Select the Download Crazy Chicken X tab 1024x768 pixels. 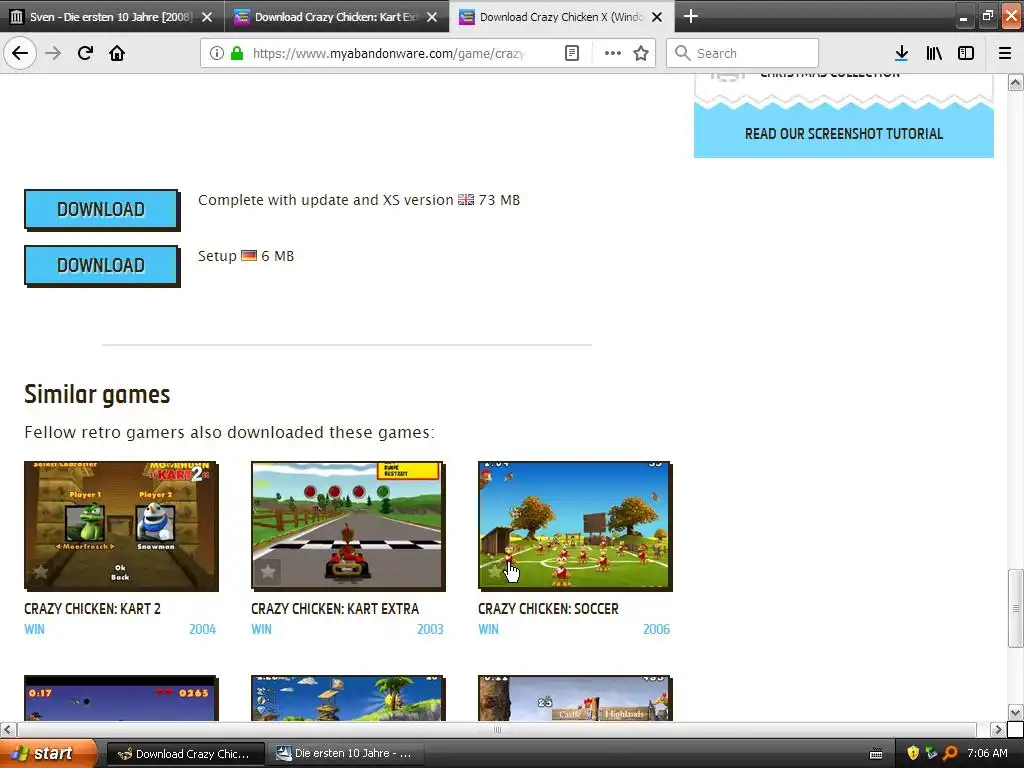561,17
